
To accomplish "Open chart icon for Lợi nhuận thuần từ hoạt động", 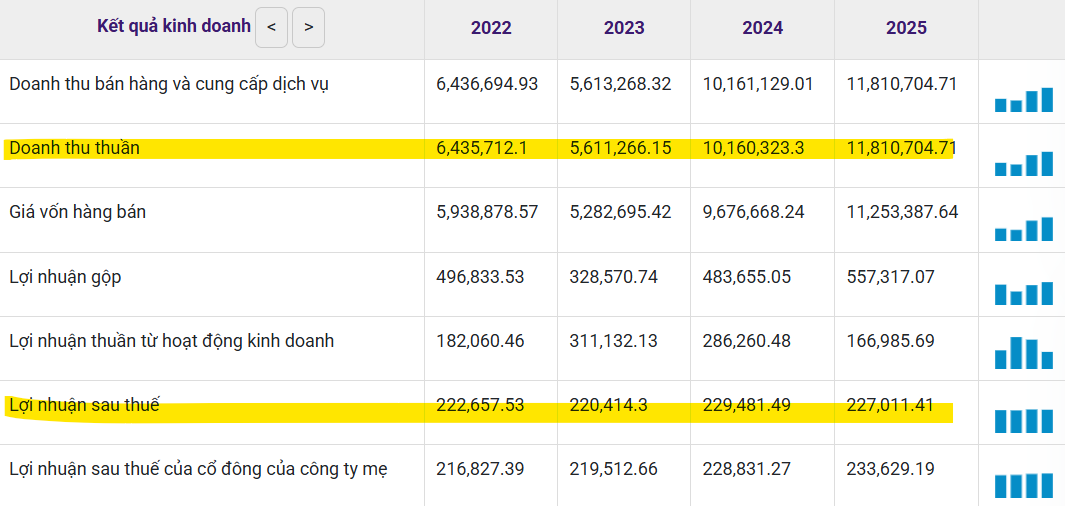I will point(1024,353).
